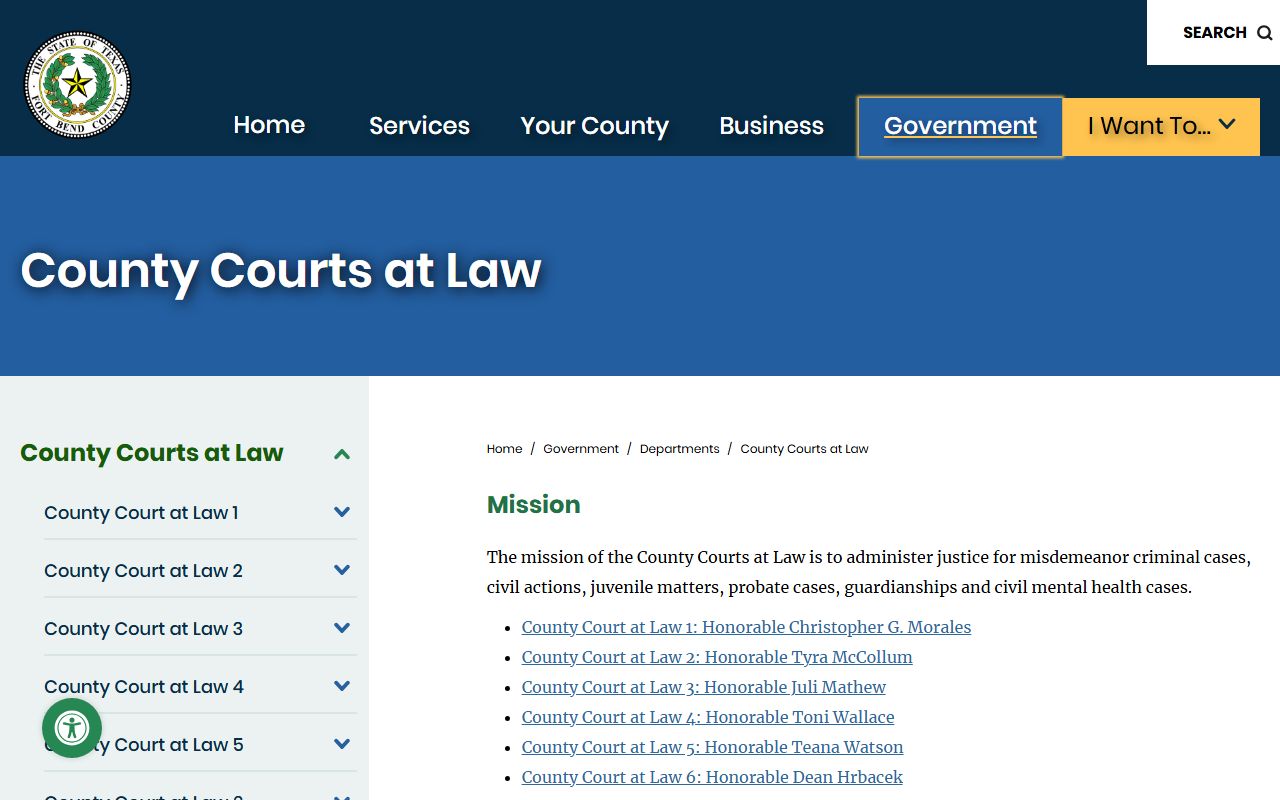Go to Home in the breadcrumb
This screenshot has height=800, width=1280.
(x=504, y=449)
